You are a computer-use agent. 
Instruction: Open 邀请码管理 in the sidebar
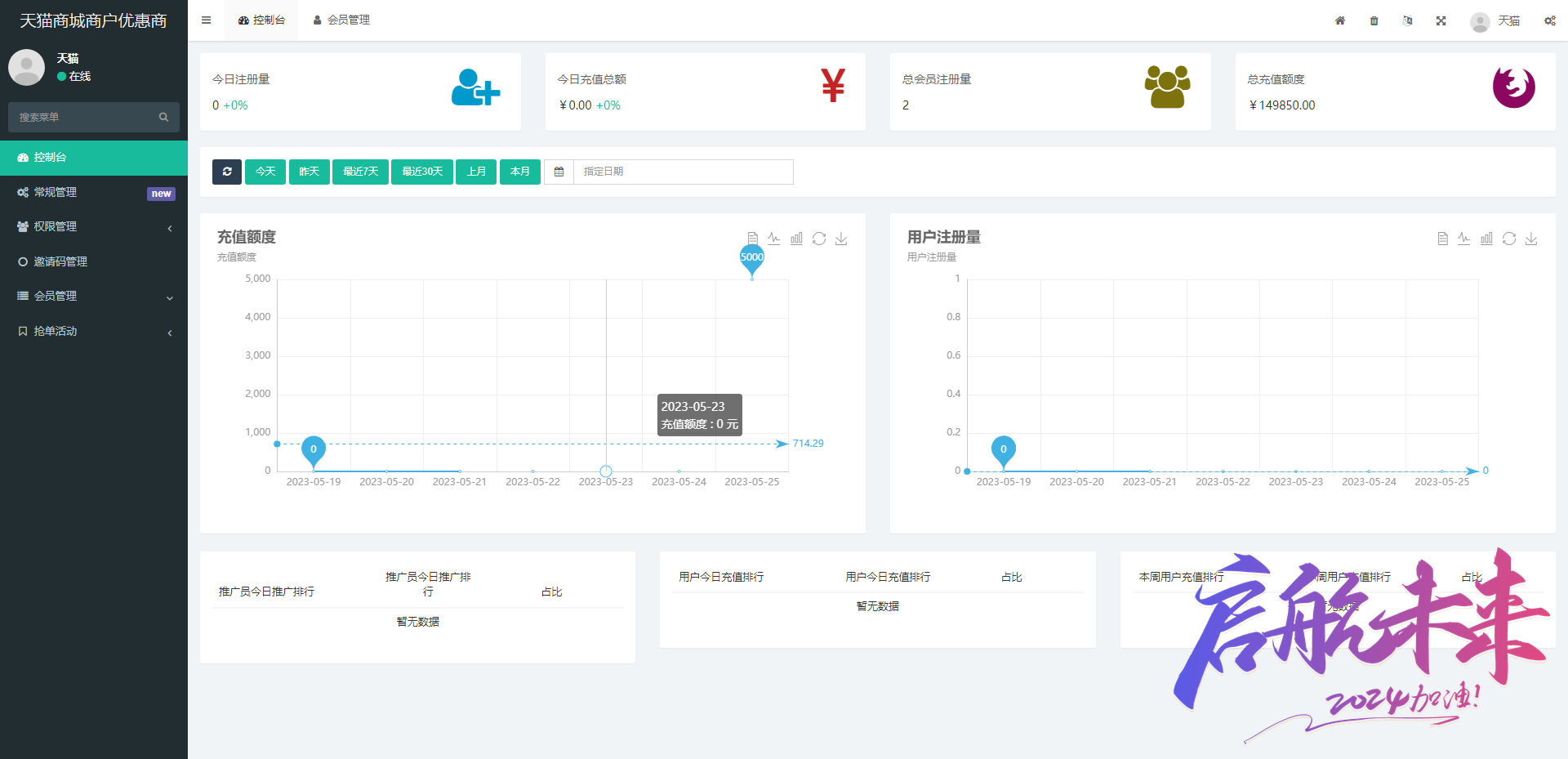(x=94, y=262)
